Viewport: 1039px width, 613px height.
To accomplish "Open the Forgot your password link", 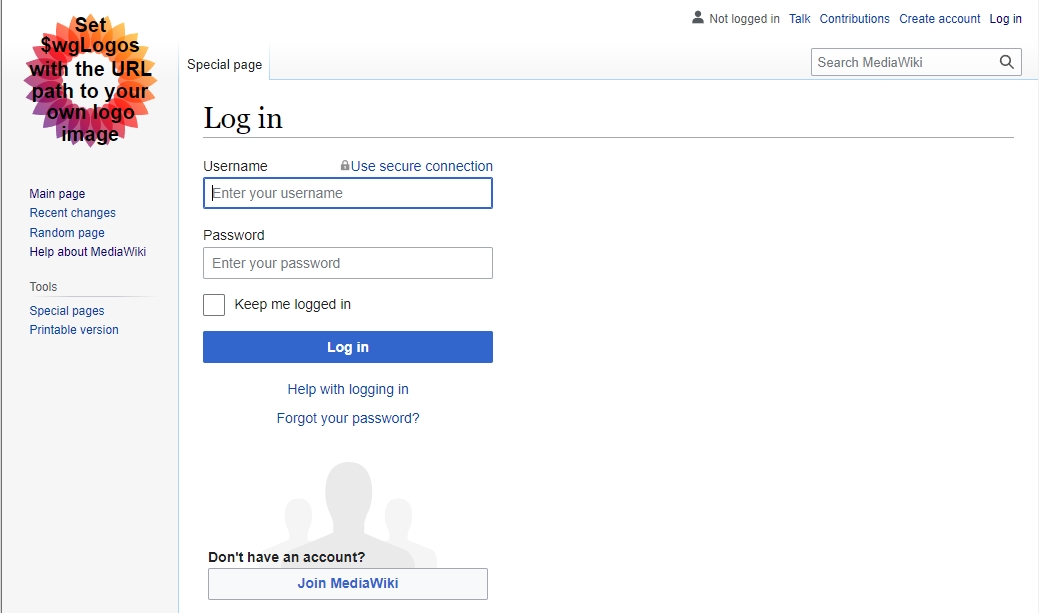I will (x=348, y=418).
